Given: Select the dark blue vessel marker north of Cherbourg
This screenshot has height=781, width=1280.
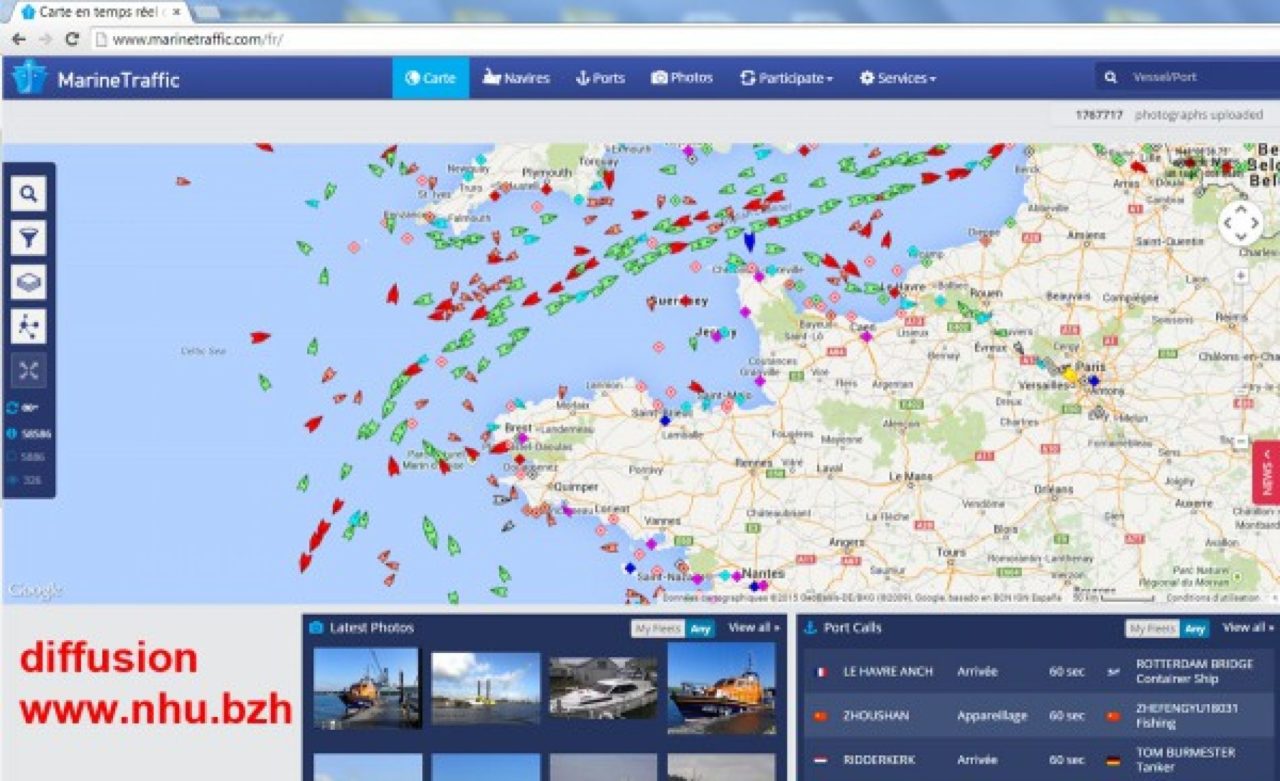Looking at the screenshot, I should 749,241.
